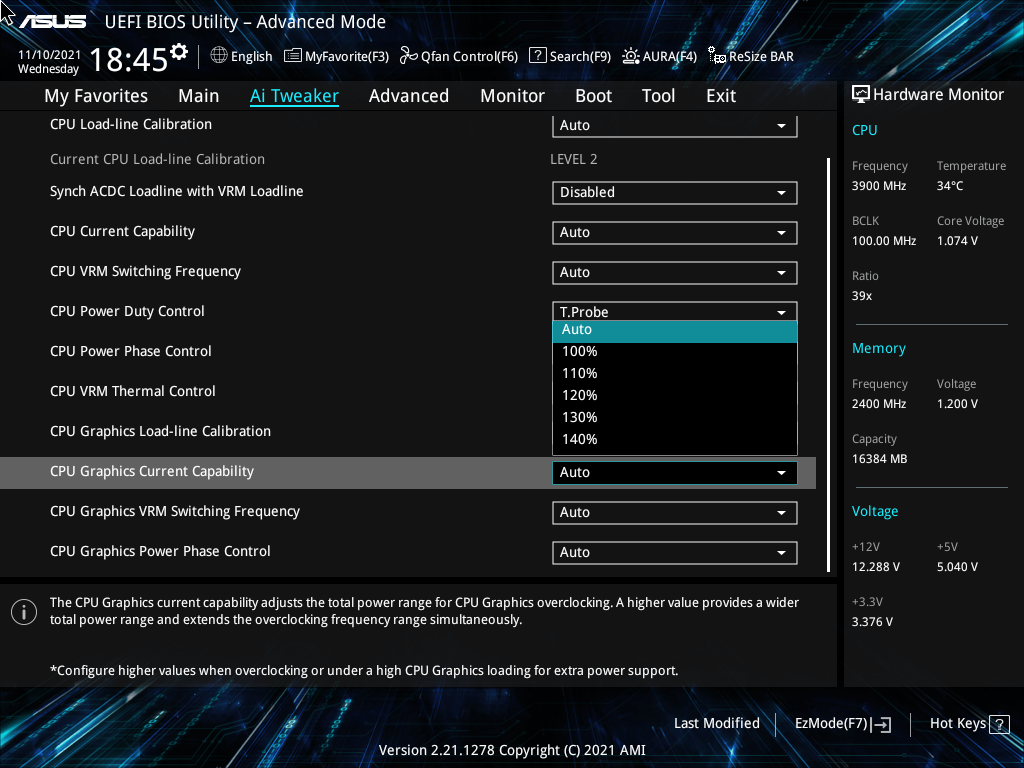Screen dimensions: 1024x768
Task: Click the ReSize BAR icon
Action: click(x=717, y=56)
